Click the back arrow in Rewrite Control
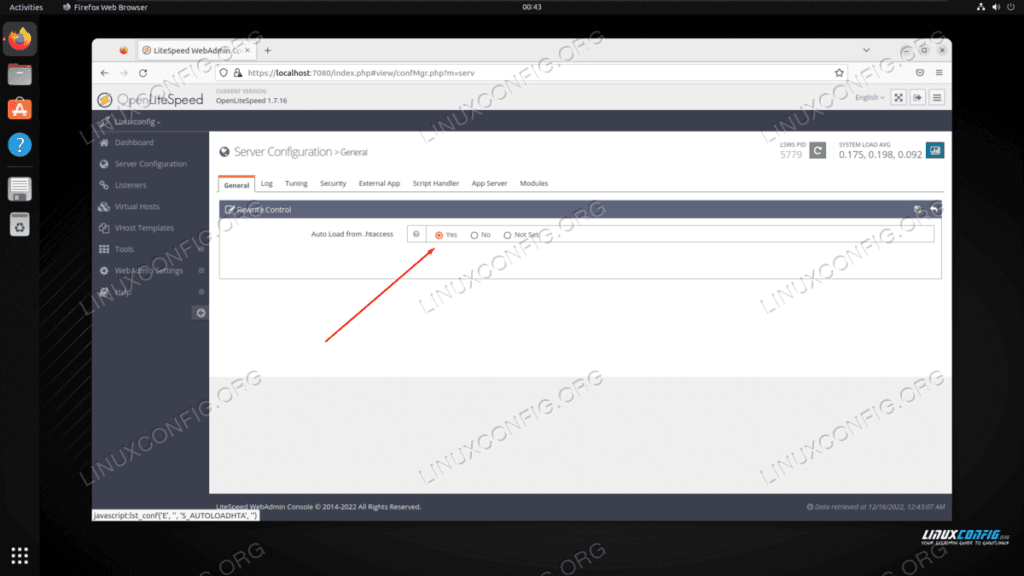Screen dimensions: 1024x576 [935, 209]
